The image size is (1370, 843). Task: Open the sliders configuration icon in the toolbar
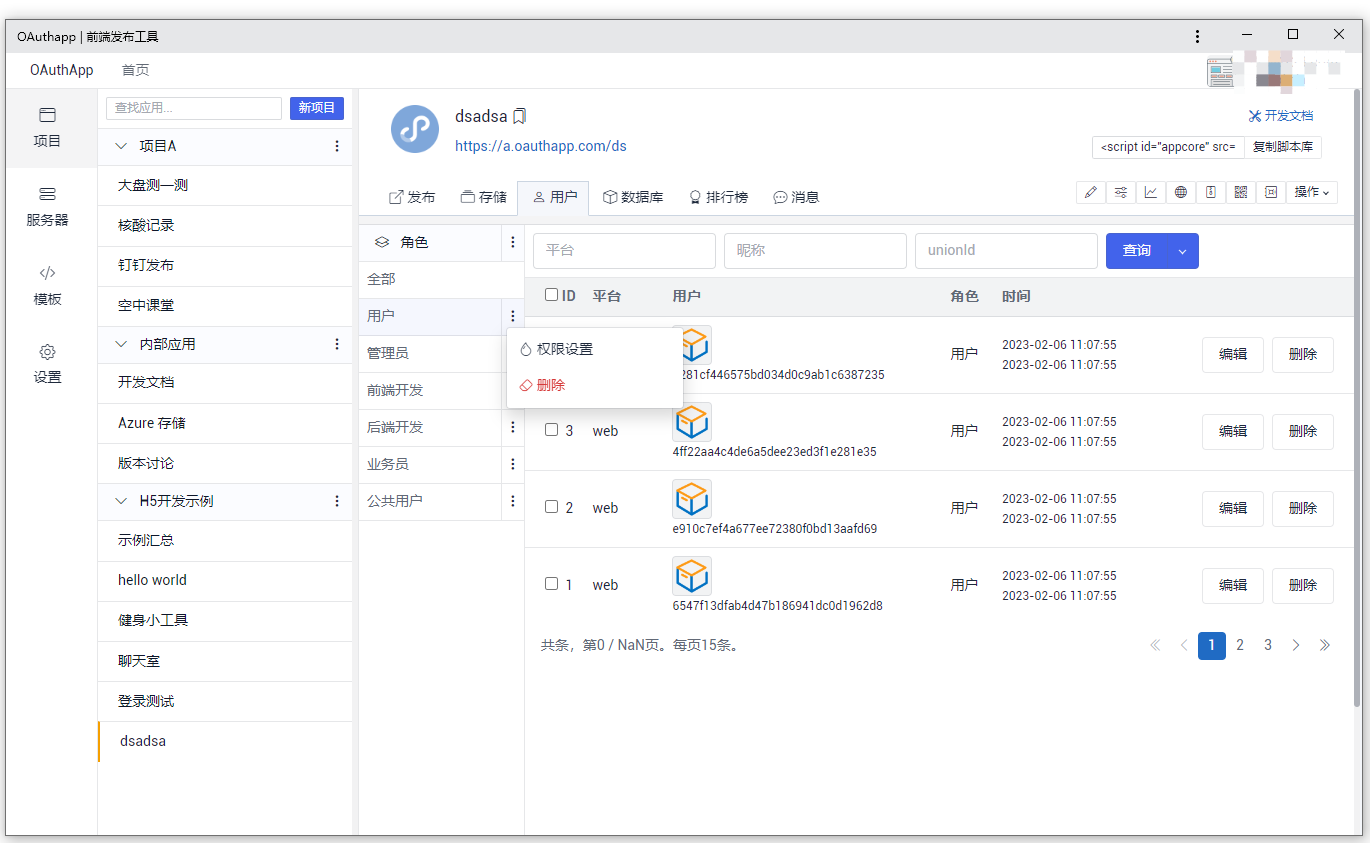coord(1121,192)
